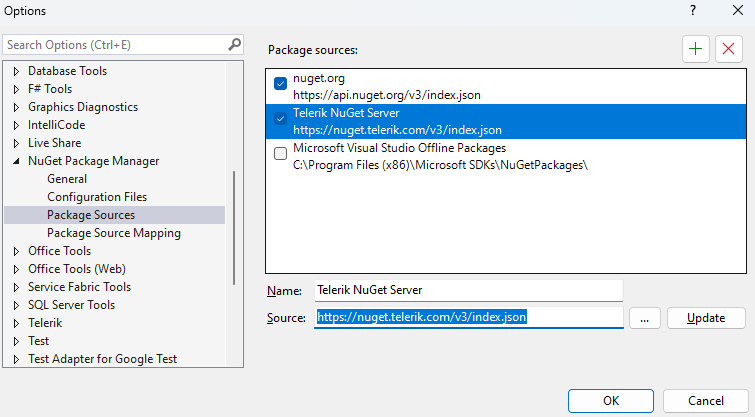Open the General NuGet settings page
Image resolution: width=755 pixels, height=417 pixels.
click(x=67, y=179)
